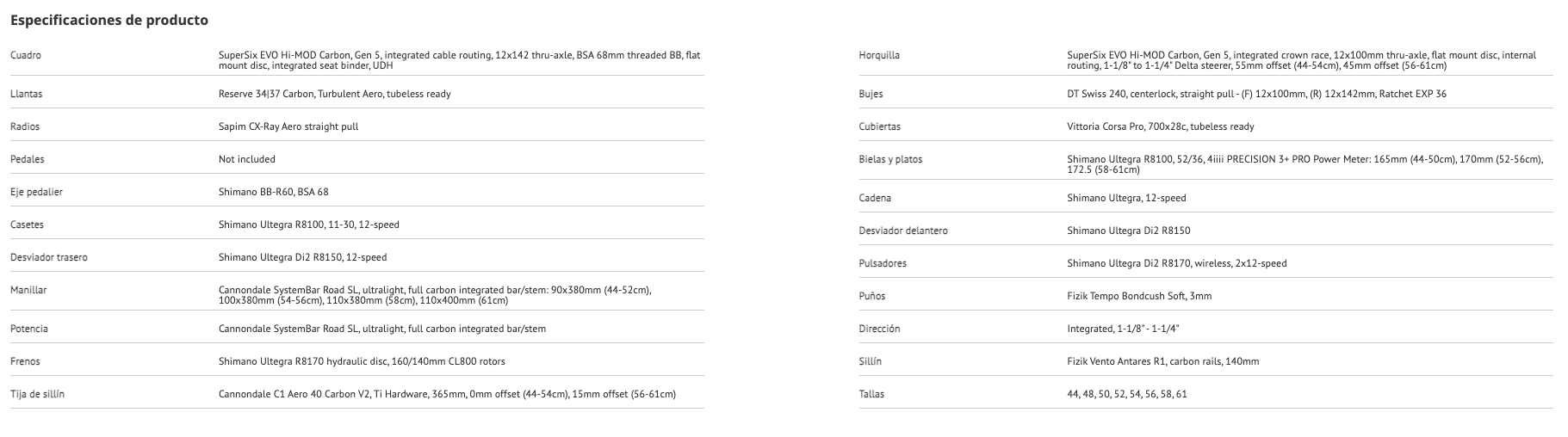The image size is (1568, 437).
Task: Click the sizes list '44, 48, 50, 52'
Action: coord(1126,394)
